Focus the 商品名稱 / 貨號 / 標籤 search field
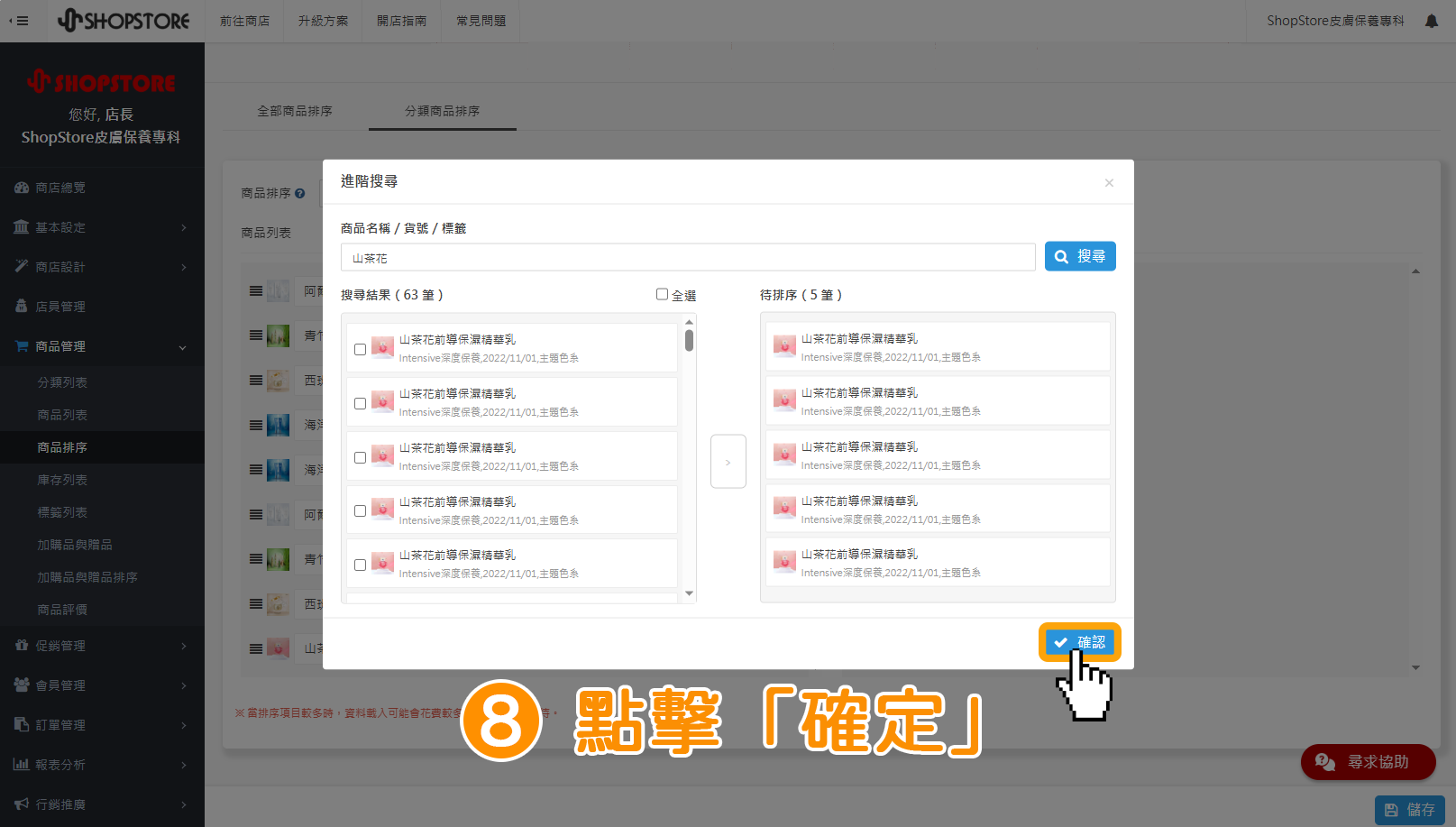1456x827 pixels. [688, 257]
